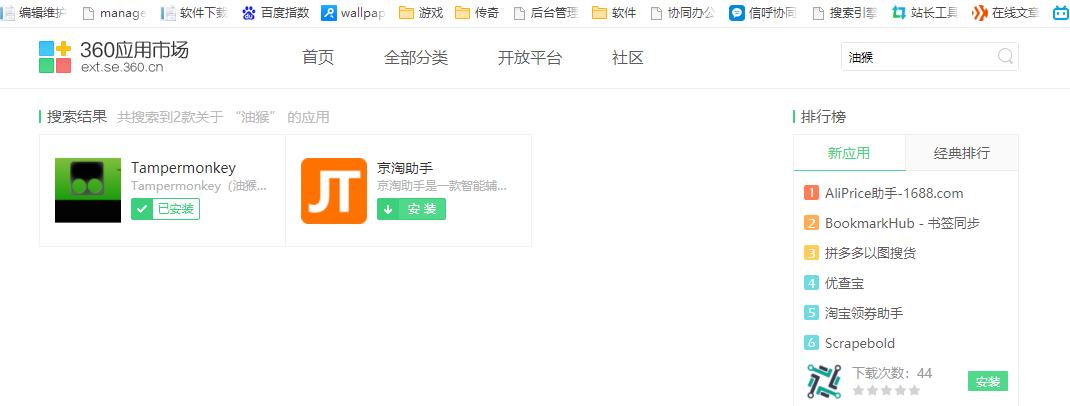Image resolution: width=1070 pixels, height=406 pixels.
Task: Click rank badge 2 beside BookmarkHub
Action: coord(811,223)
